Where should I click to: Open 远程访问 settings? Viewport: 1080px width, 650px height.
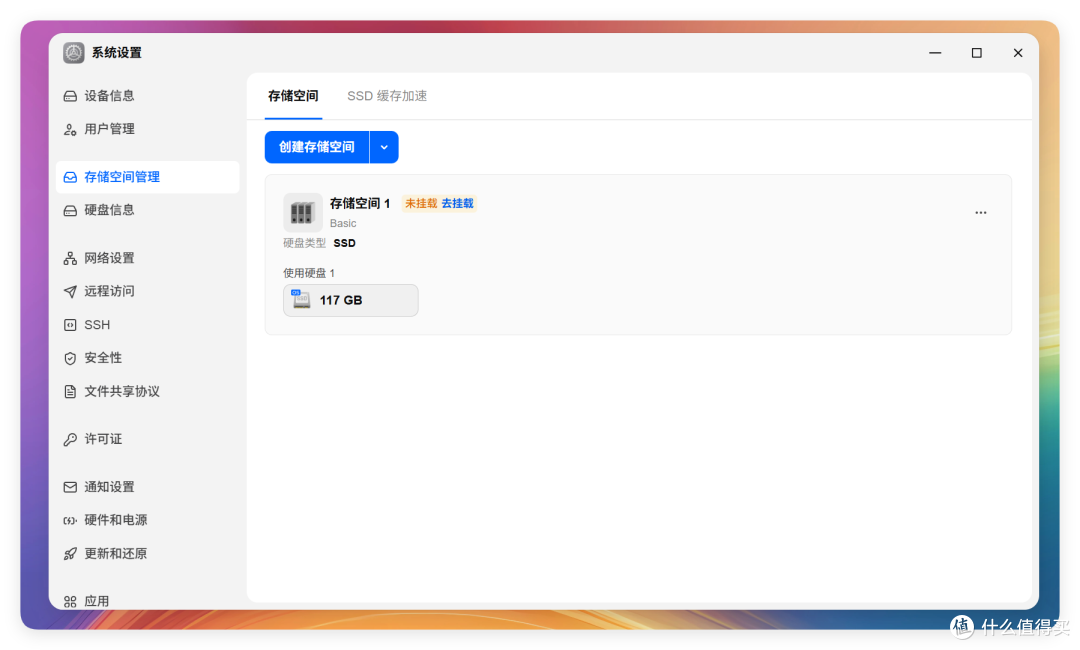pos(147,291)
